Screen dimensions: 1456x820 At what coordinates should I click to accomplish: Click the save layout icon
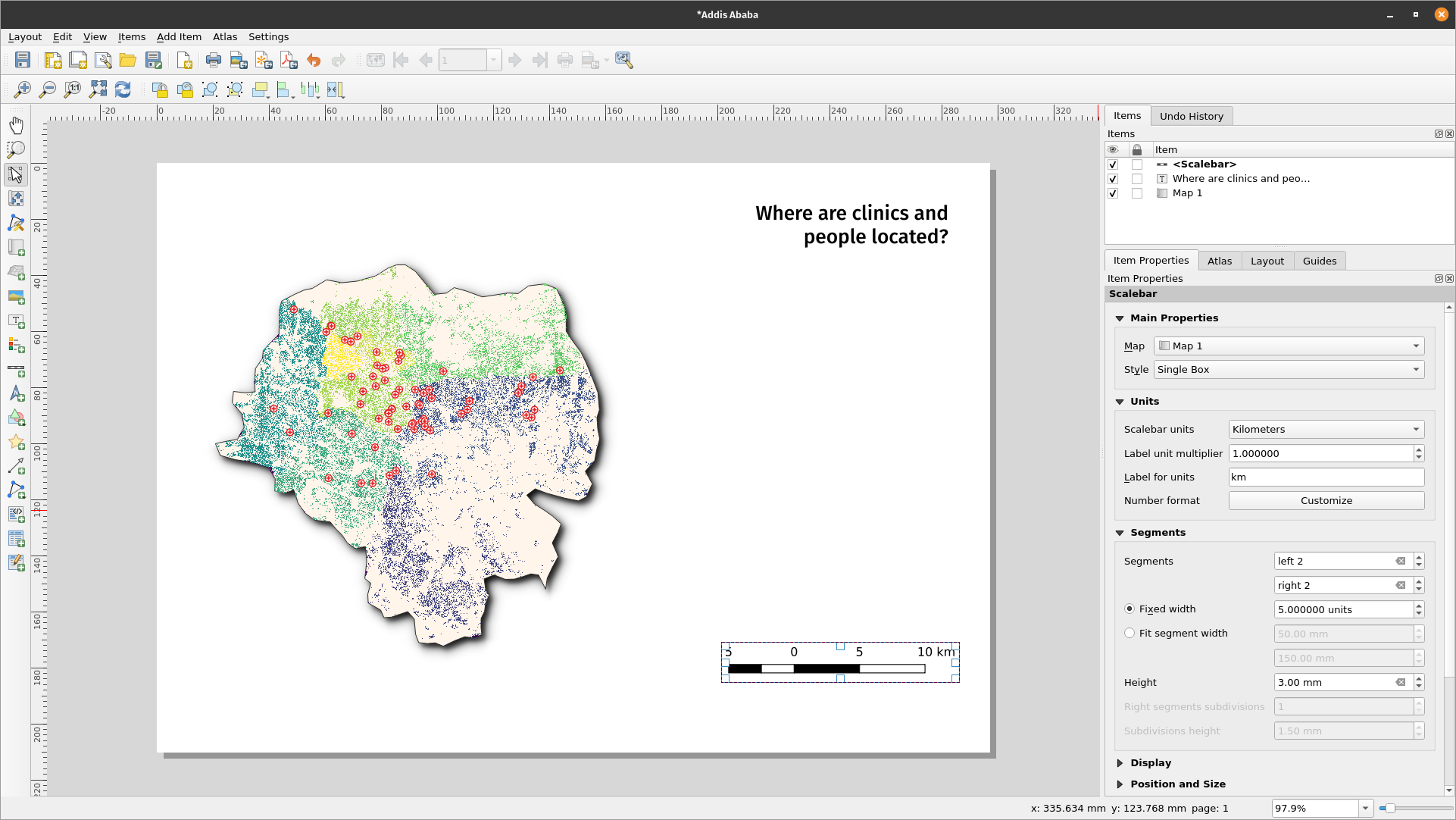coord(22,60)
